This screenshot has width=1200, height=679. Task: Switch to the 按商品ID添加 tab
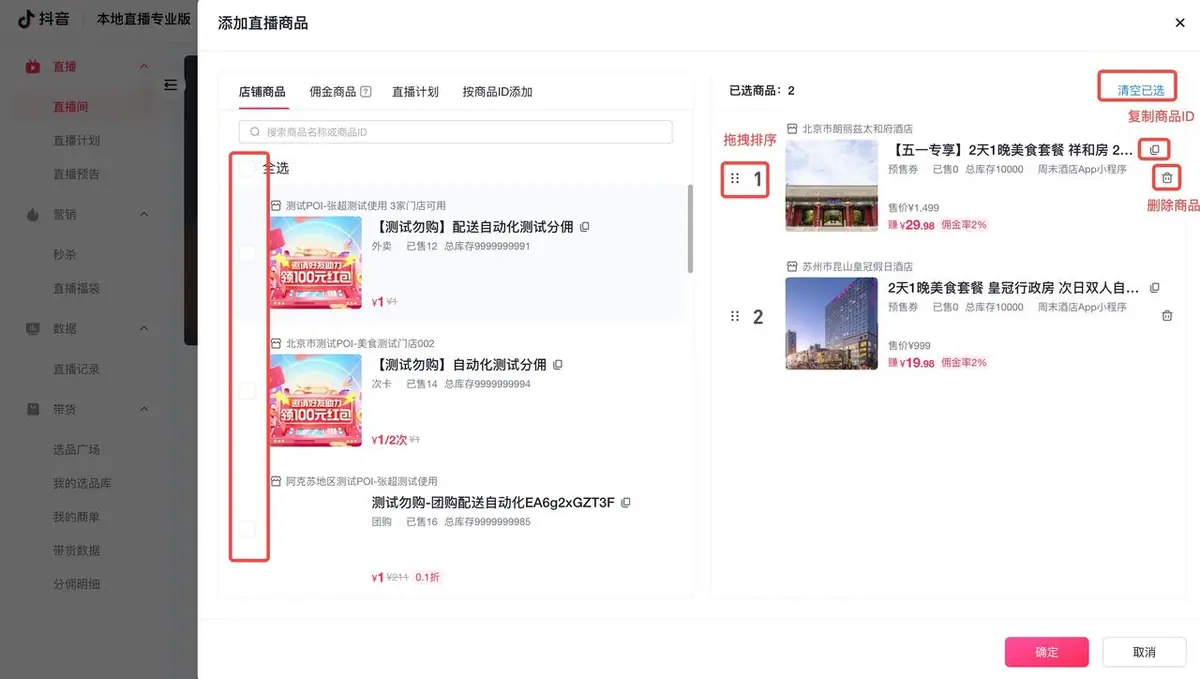pyautogui.click(x=497, y=92)
